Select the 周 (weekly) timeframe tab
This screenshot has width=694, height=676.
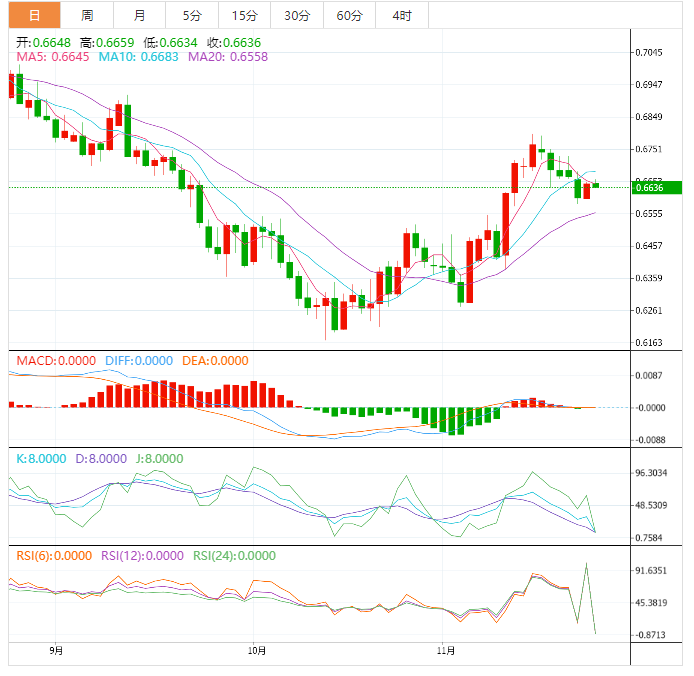[87, 15]
